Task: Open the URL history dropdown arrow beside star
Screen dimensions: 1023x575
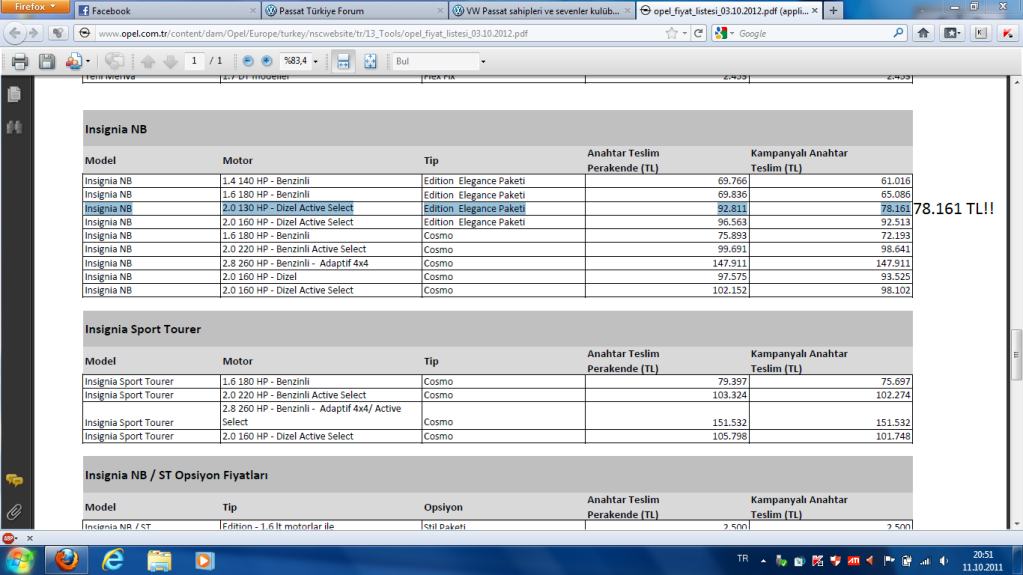Action: coord(684,33)
